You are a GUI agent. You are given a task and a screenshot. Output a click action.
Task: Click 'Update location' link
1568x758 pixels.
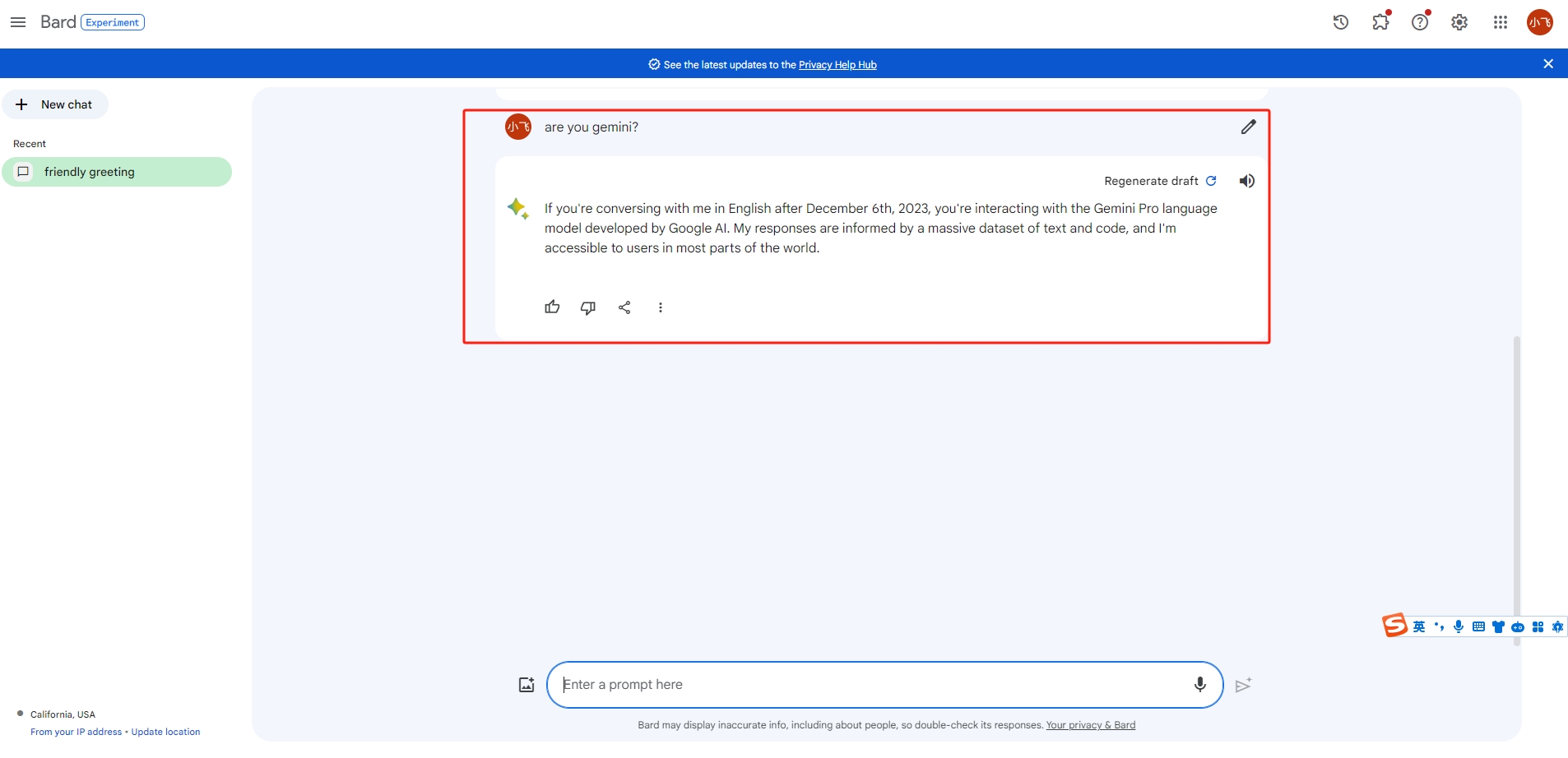pyautogui.click(x=165, y=732)
